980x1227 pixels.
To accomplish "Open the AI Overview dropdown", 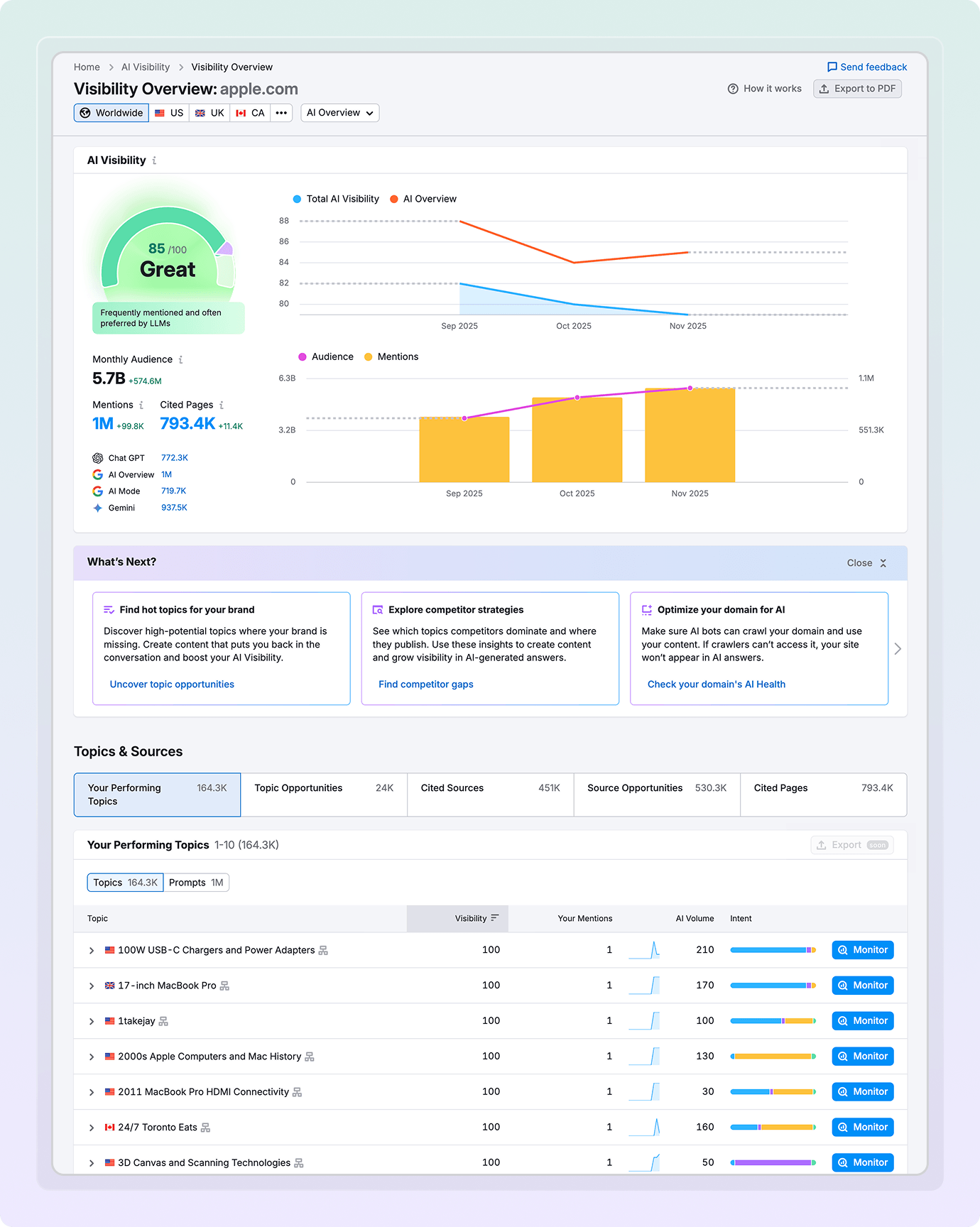I will click(x=340, y=113).
